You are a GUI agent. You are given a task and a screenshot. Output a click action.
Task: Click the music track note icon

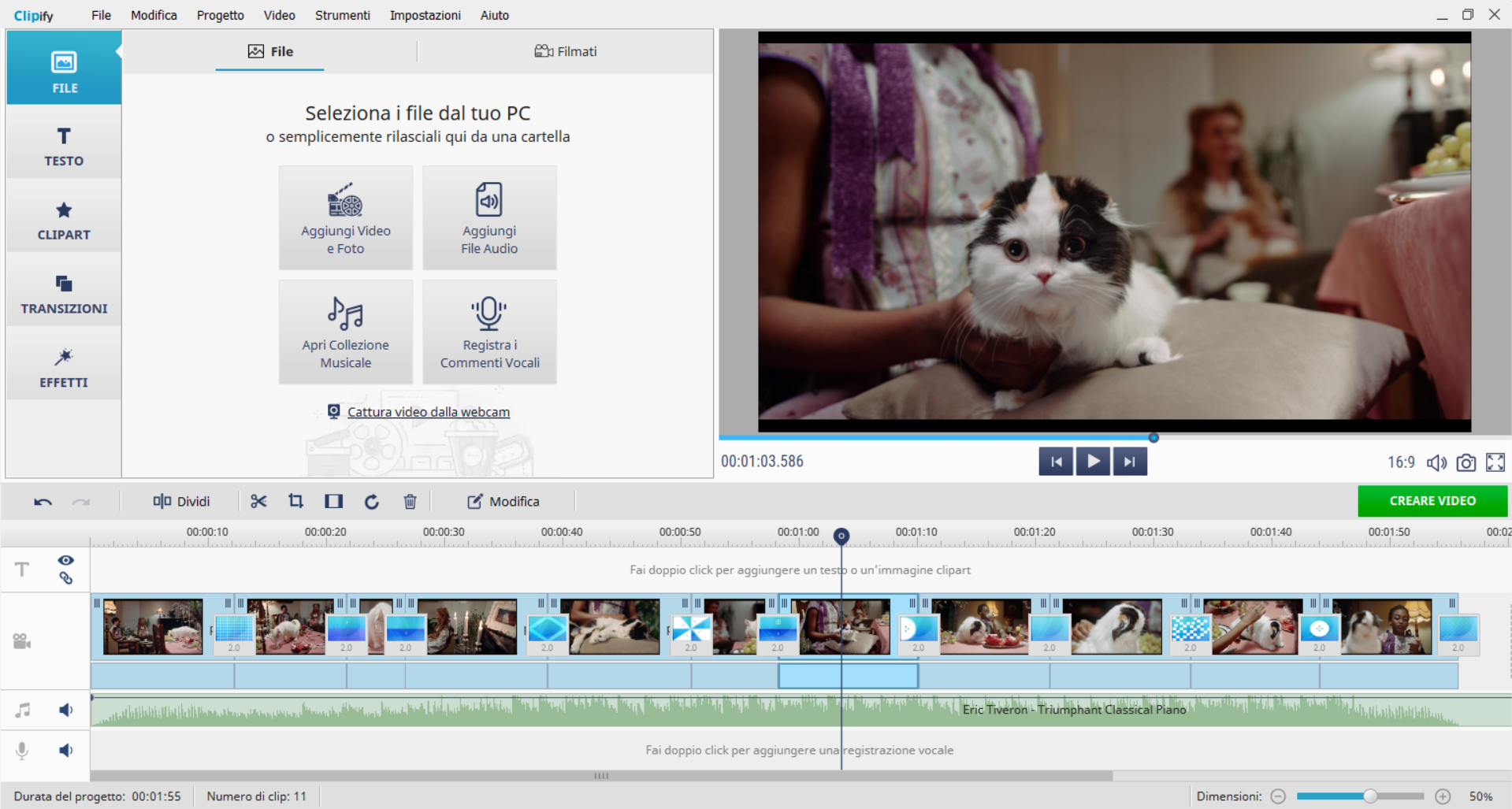22,711
